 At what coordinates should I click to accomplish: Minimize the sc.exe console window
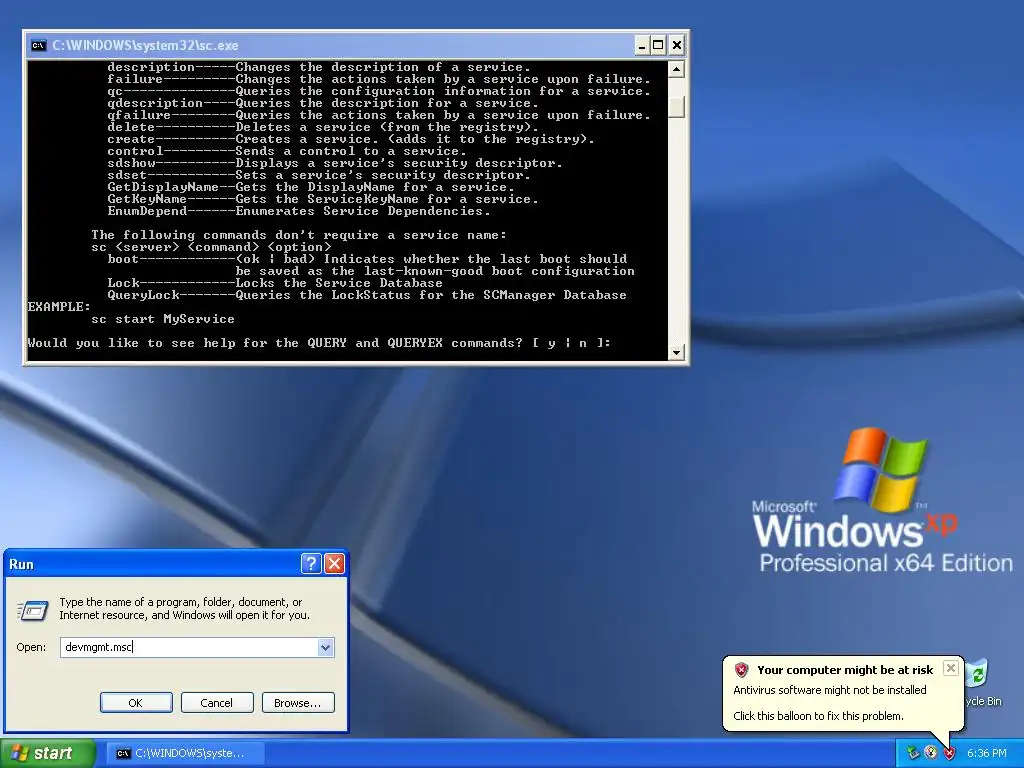coord(642,45)
